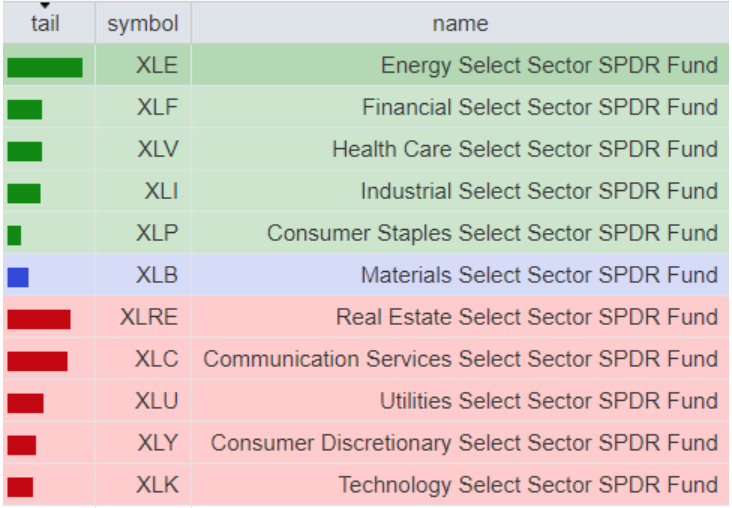Open Technology Select Sector SPDR Fund row

point(528,486)
